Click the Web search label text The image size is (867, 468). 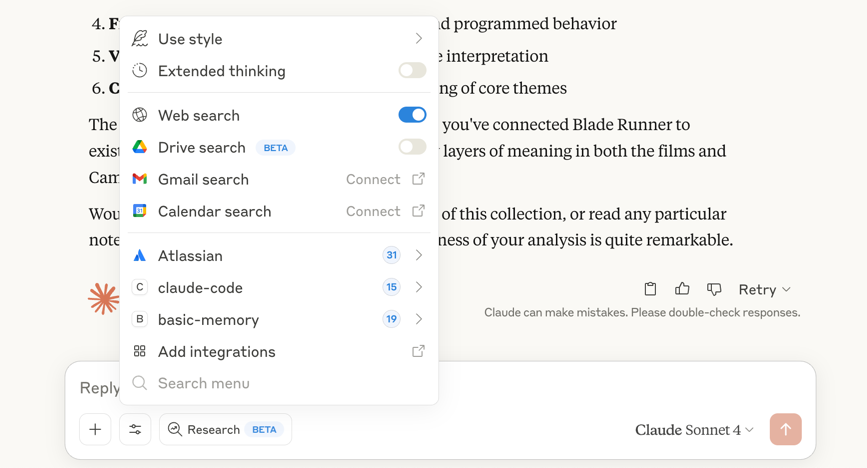click(199, 116)
